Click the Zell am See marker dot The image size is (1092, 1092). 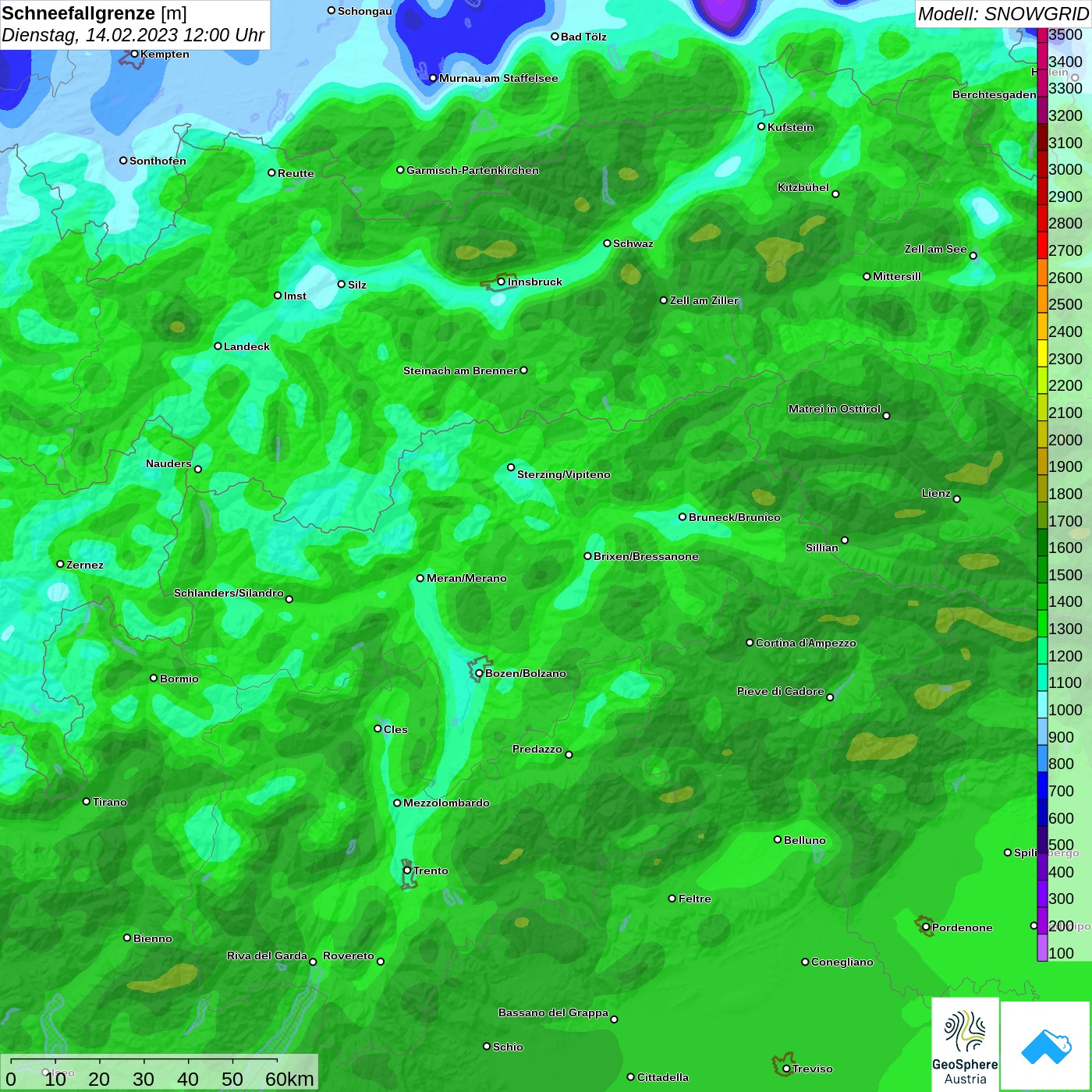point(973,256)
